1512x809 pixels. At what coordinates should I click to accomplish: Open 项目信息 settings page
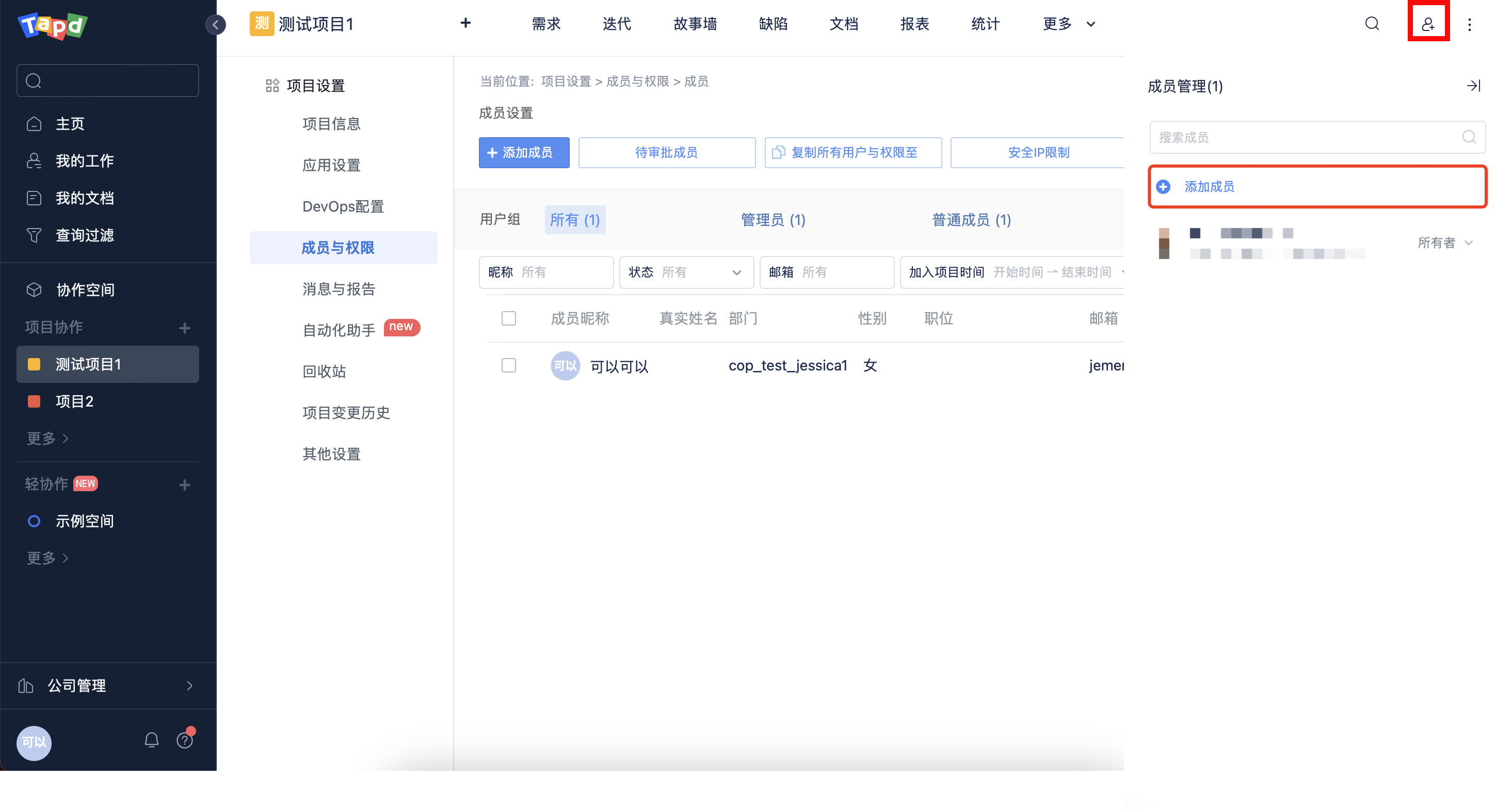pyautogui.click(x=332, y=124)
